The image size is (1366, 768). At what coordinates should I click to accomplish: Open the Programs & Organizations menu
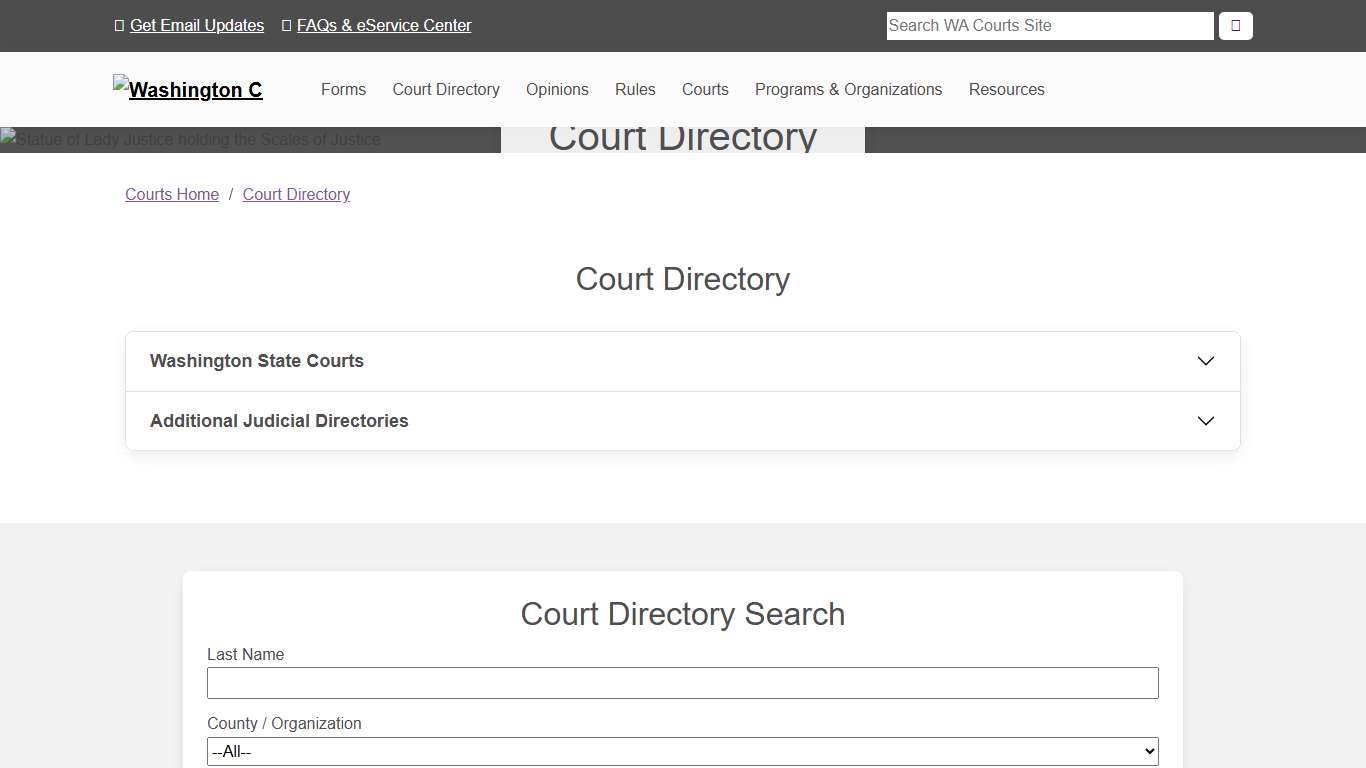click(x=848, y=89)
